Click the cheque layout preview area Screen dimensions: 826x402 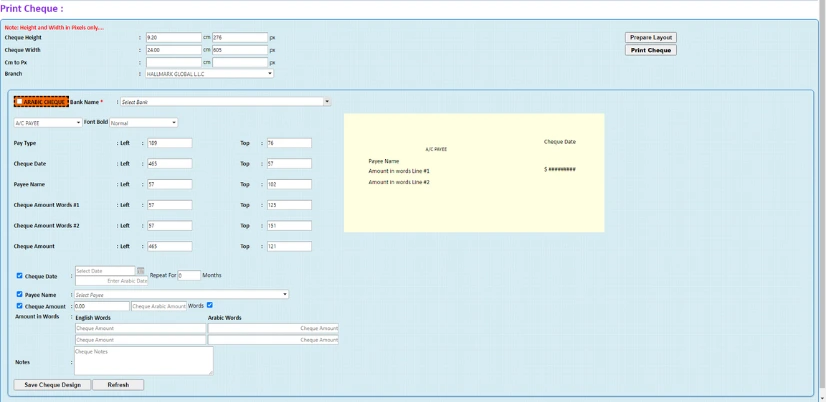(x=474, y=172)
